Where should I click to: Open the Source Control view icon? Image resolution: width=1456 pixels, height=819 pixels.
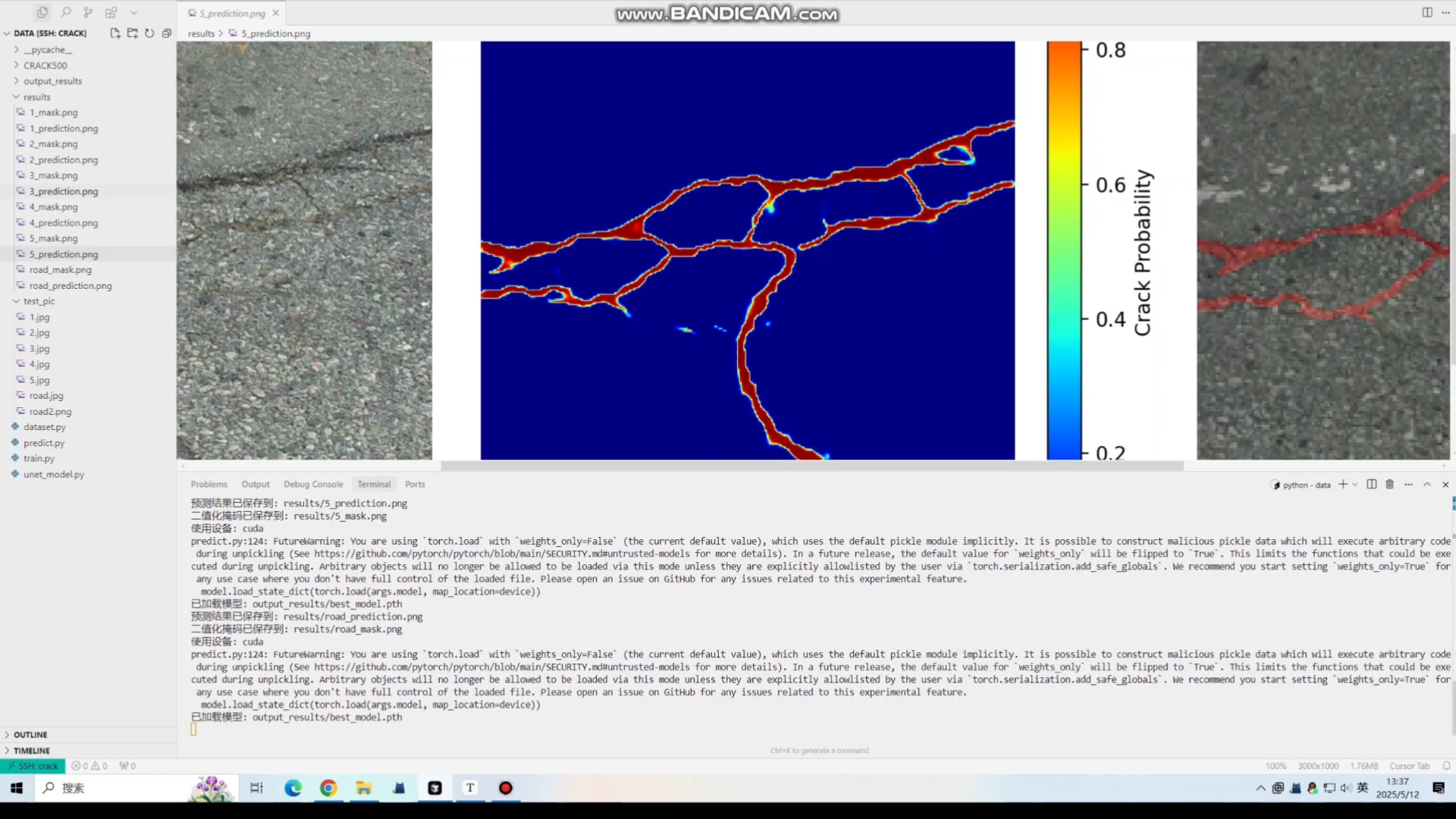coord(88,12)
